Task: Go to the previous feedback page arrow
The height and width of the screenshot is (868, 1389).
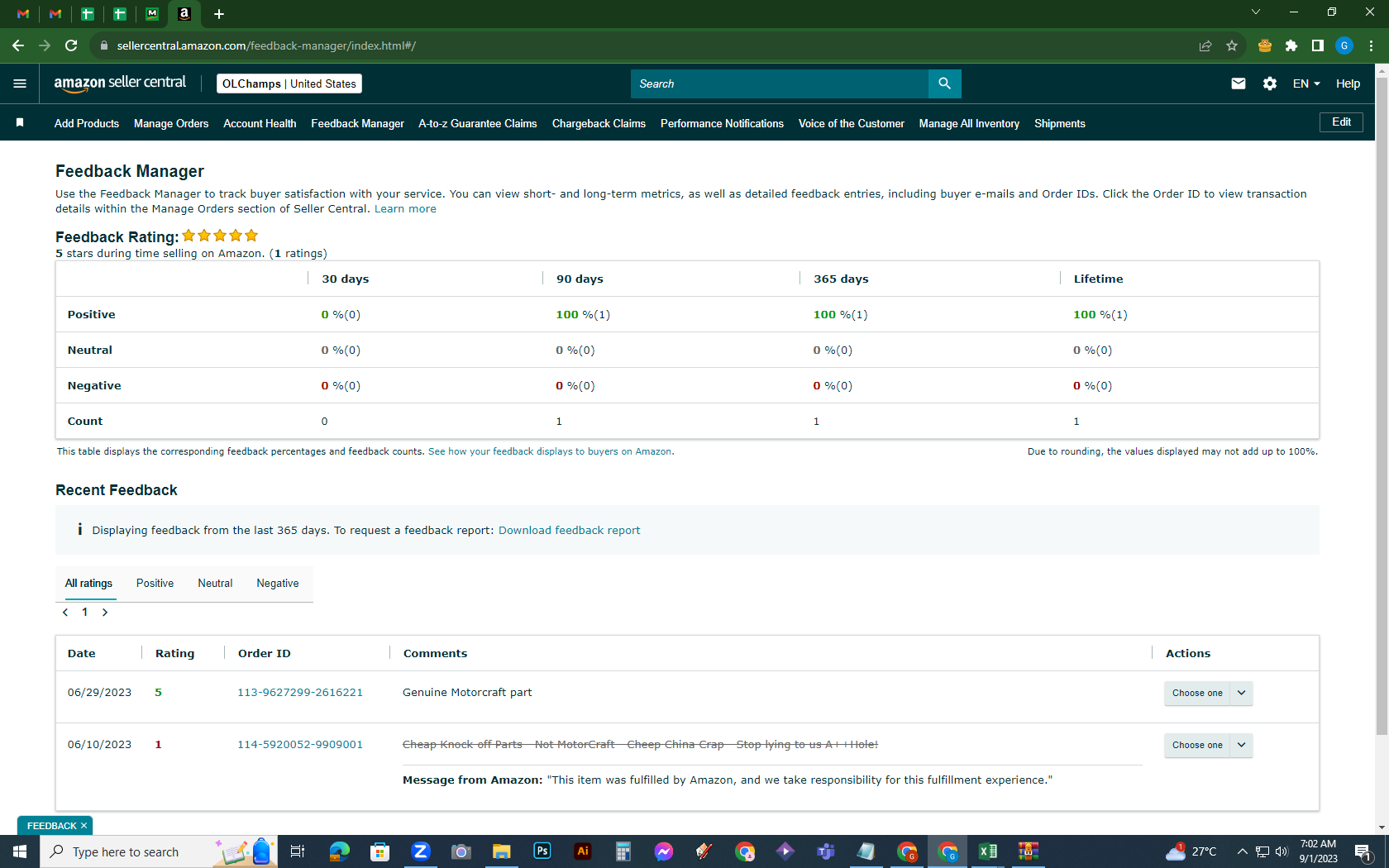Action: (x=65, y=613)
